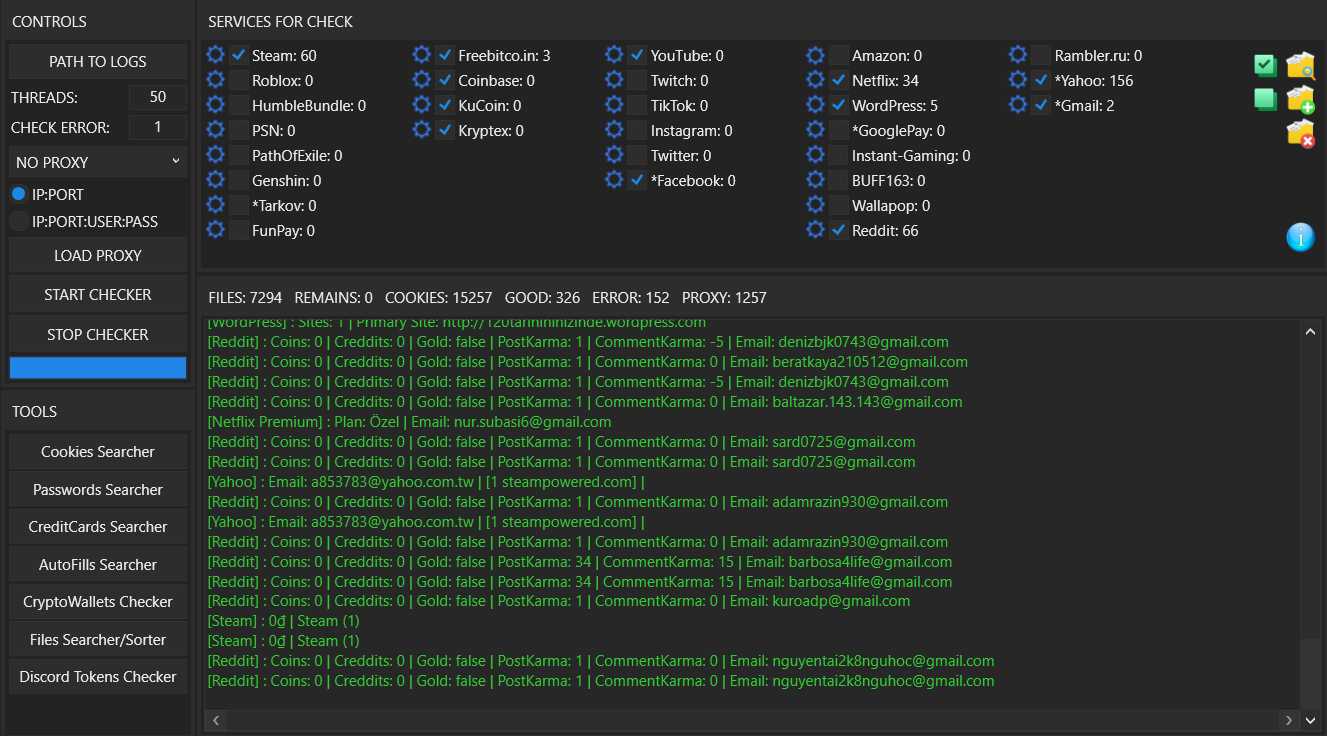Enable the Twitch checkbox
The width and height of the screenshot is (1327, 736).
point(638,80)
